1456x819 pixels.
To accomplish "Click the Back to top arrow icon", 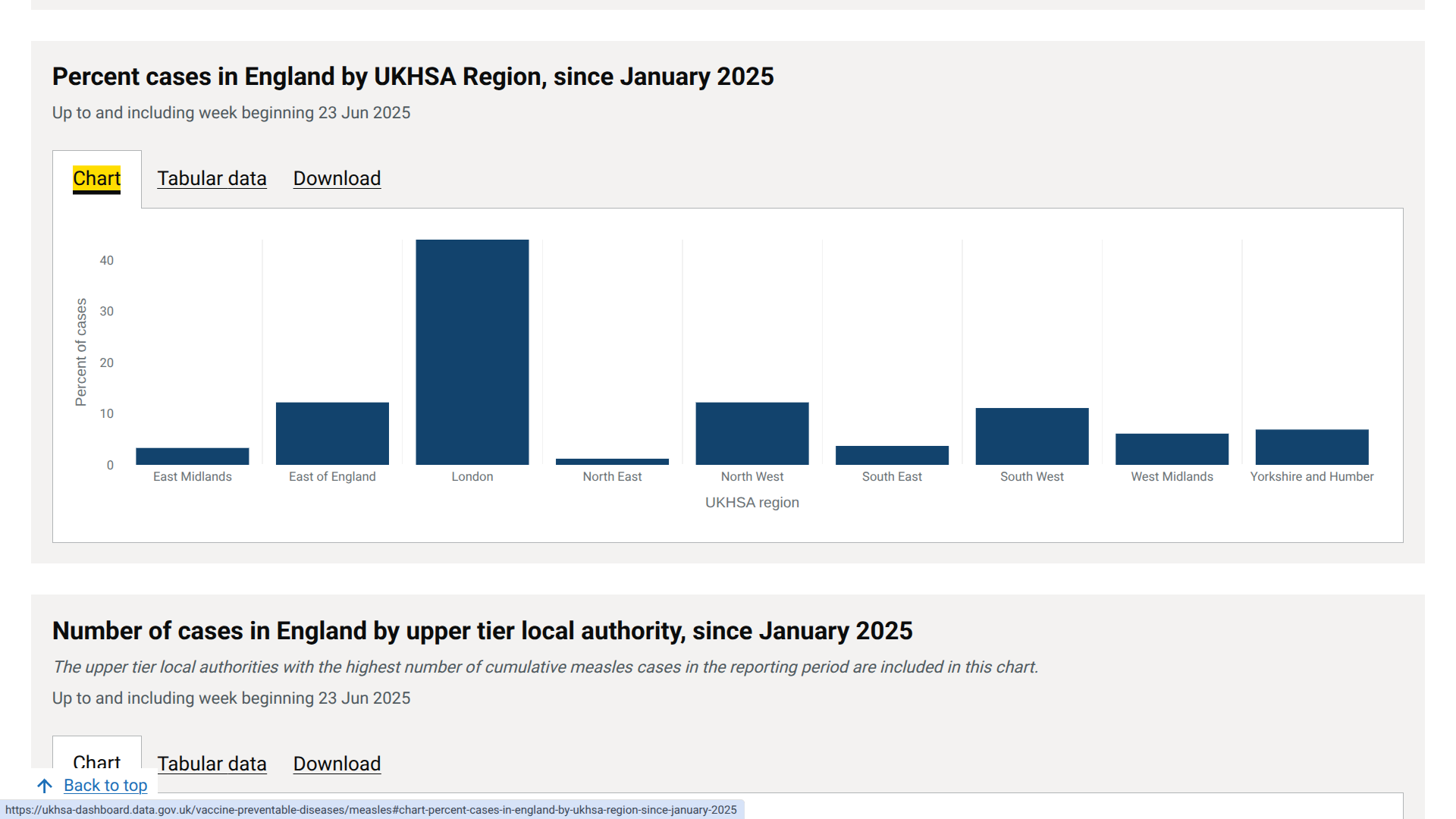I will (x=45, y=786).
